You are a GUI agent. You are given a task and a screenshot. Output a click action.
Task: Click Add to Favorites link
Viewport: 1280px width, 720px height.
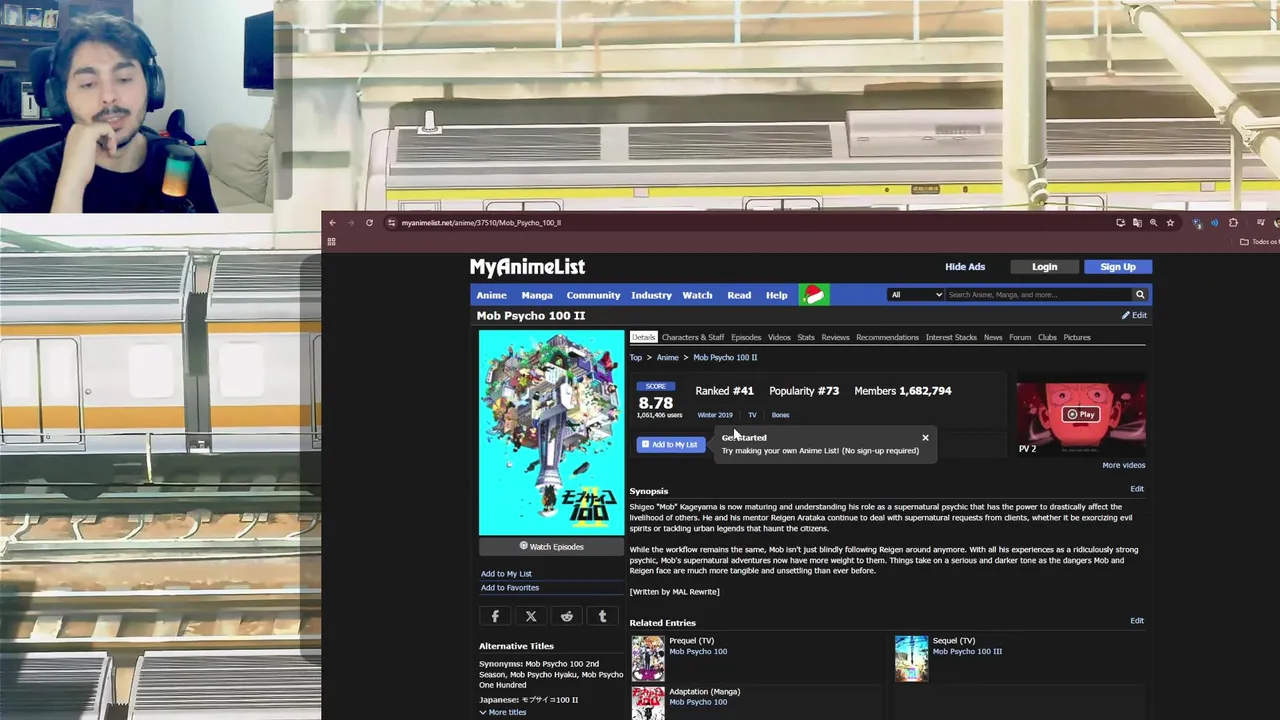510,588
